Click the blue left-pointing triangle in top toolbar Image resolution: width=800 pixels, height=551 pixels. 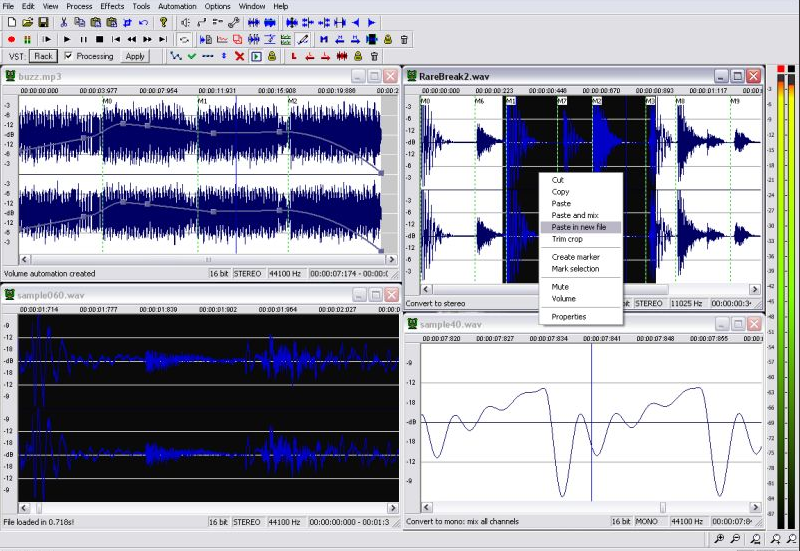[x=356, y=22]
